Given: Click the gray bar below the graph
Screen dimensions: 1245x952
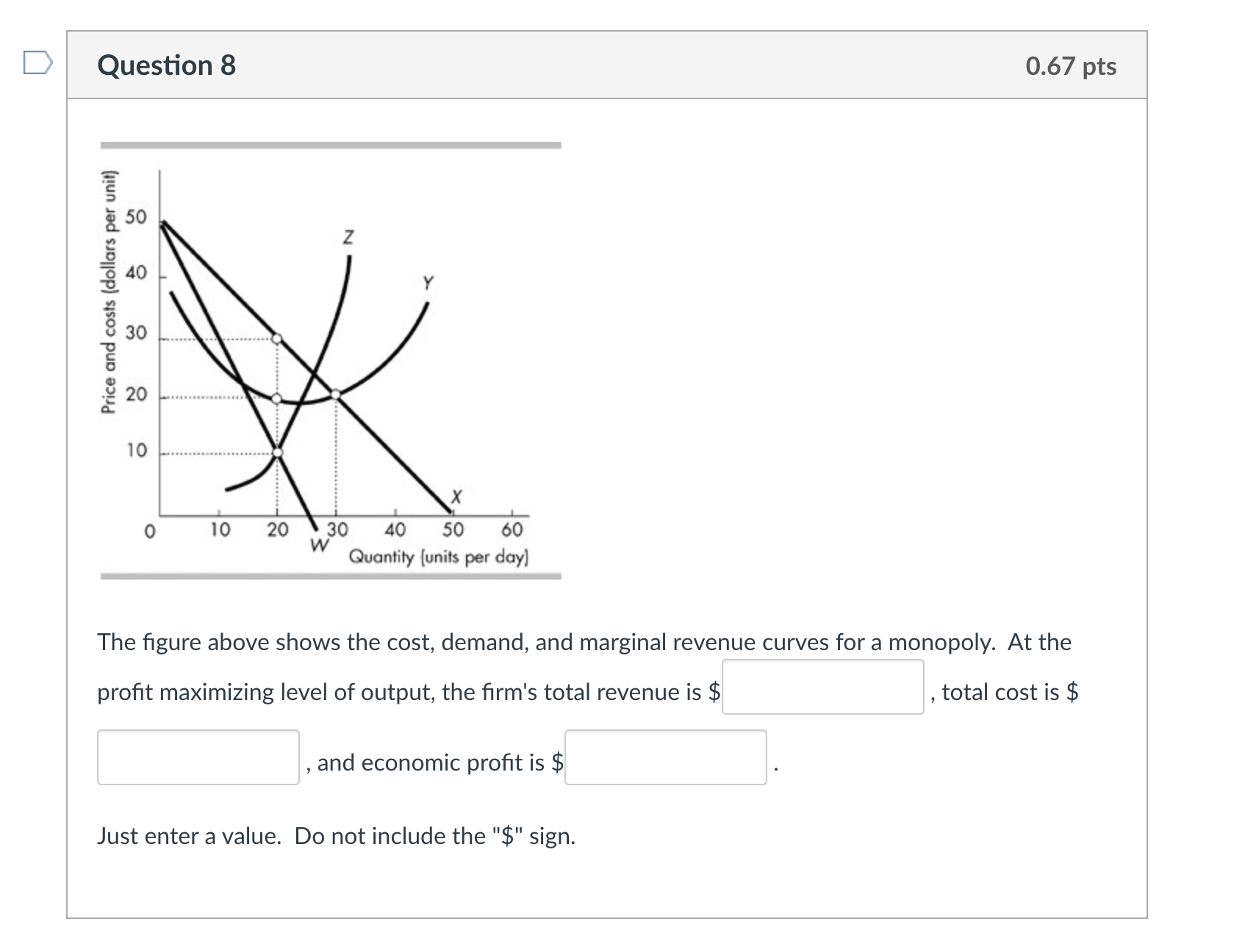Looking at the screenshot, I should (331, 575).
